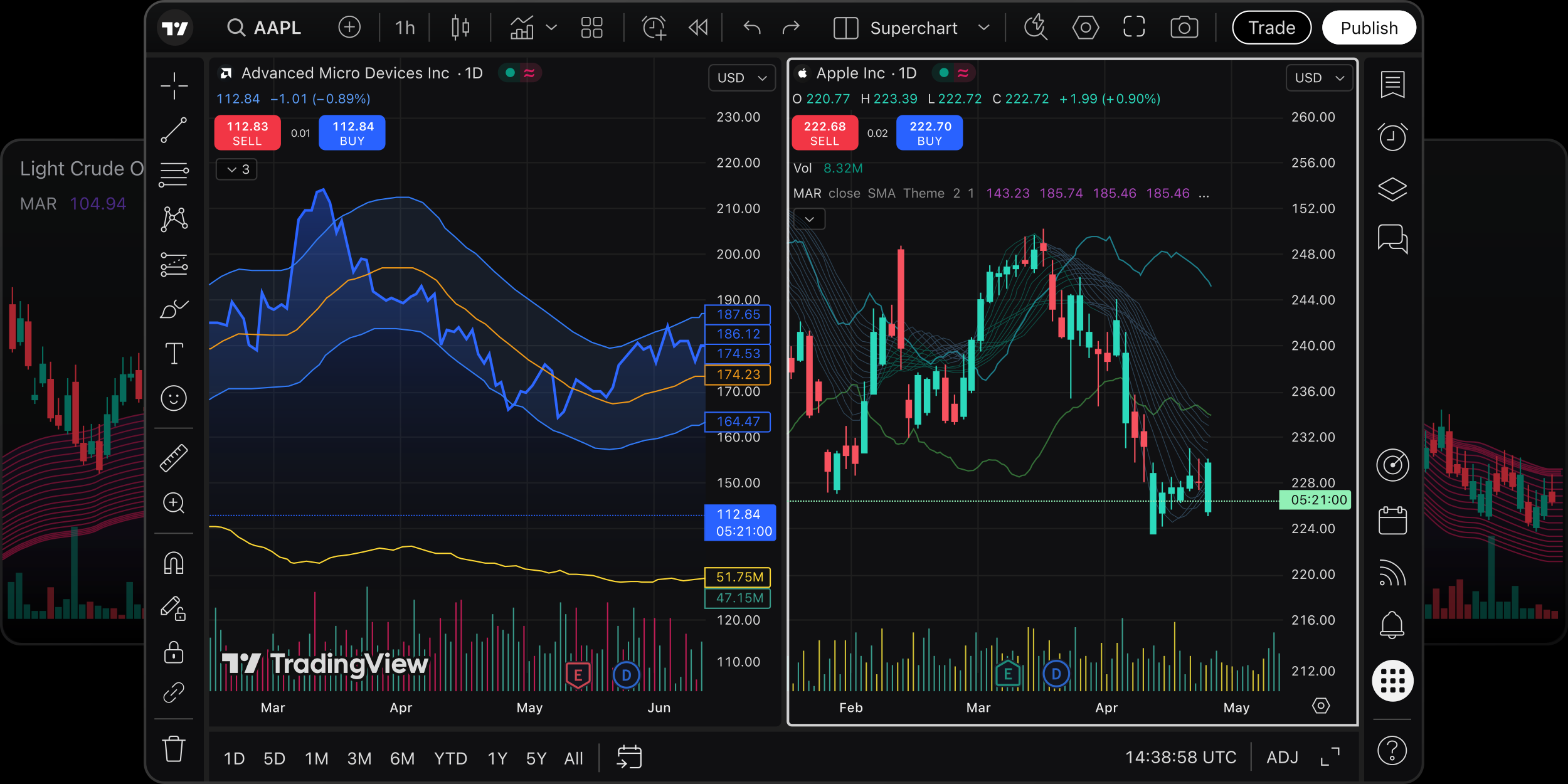
Task: Expand the collapsed 3 indicators legend
Action: coord(237,169)
